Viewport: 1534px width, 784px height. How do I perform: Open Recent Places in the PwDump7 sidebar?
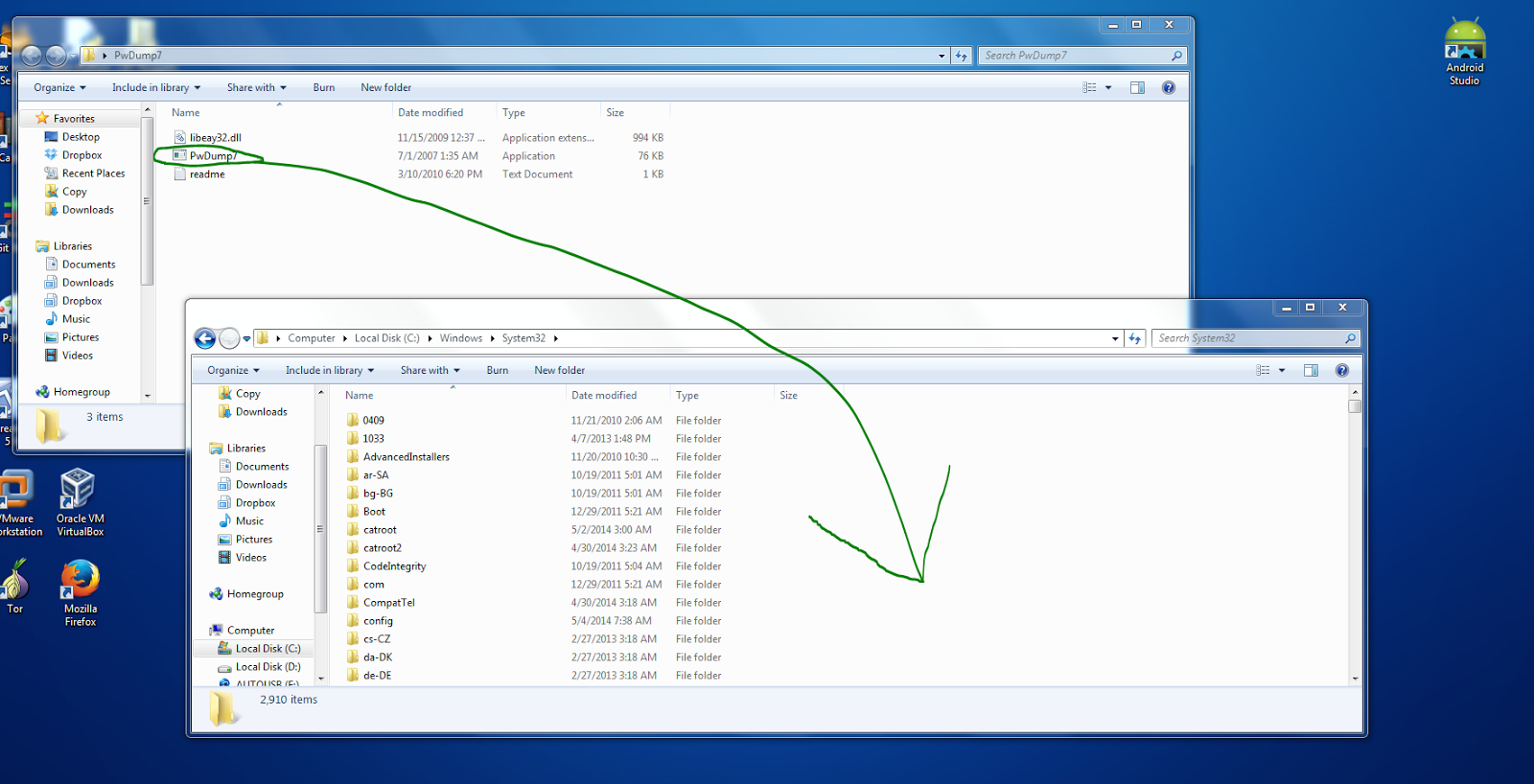click(93, 173)
